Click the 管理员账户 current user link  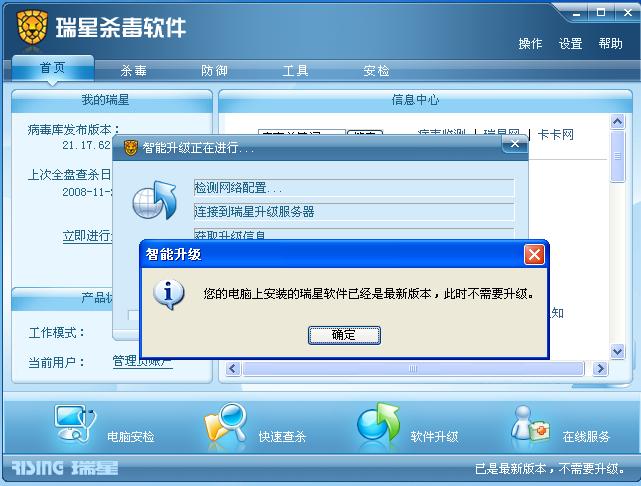(x=143, y=361)
